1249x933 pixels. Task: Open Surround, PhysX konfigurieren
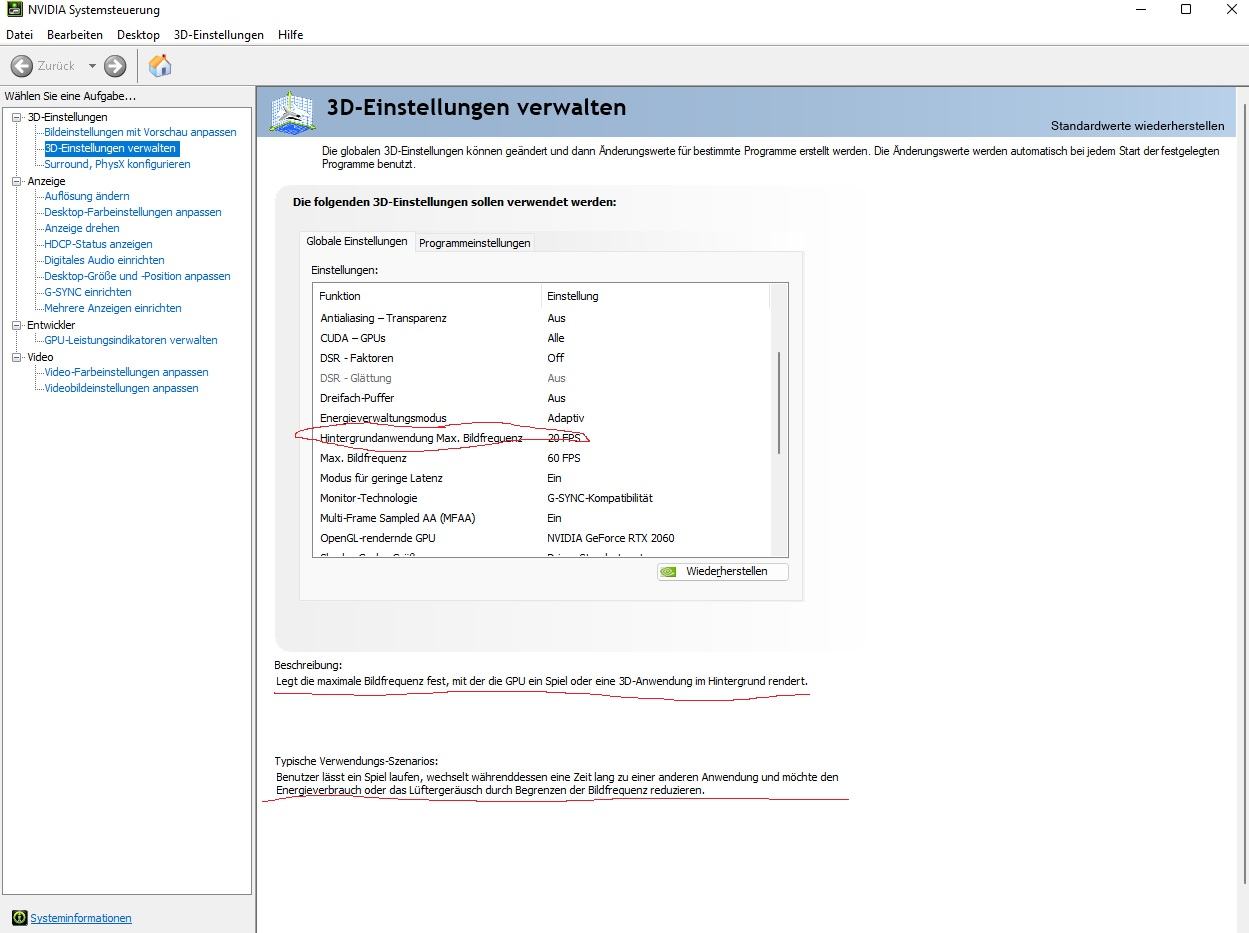tap(117, 164)
